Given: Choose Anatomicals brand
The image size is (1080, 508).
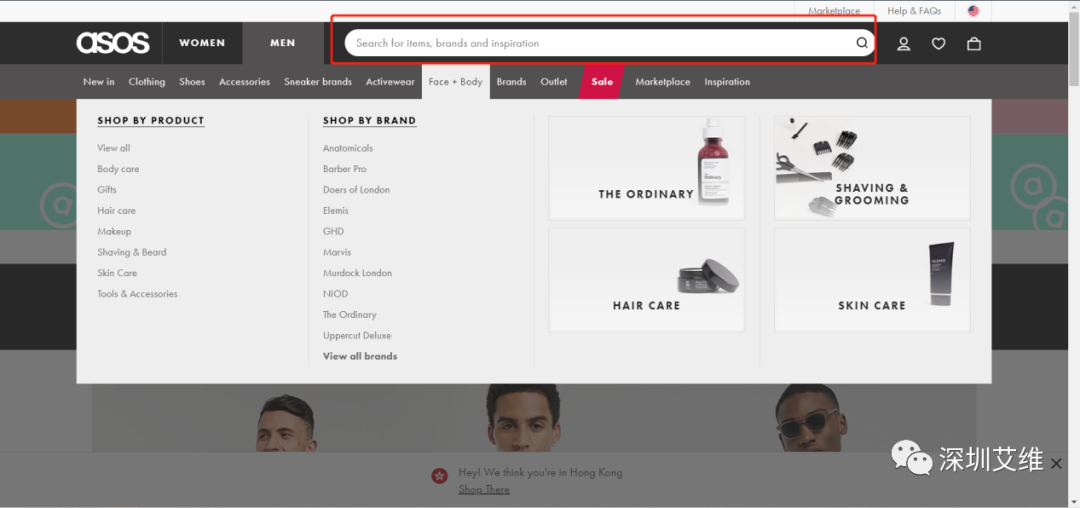Looking at the screenshot, I should [x=348, y=148].
